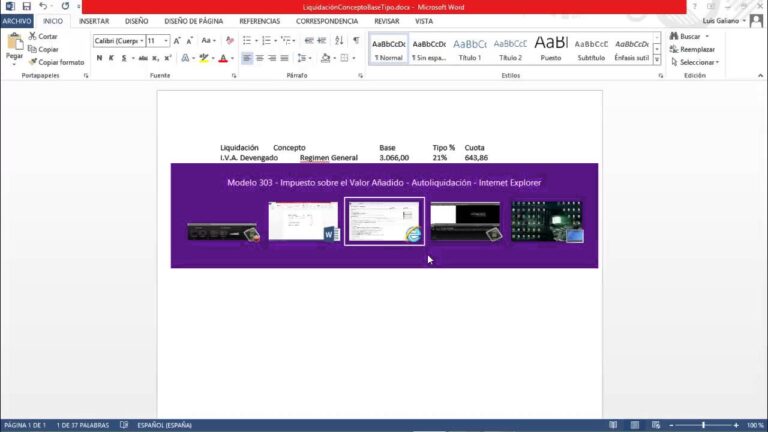Toggle italic (K) formatting
Viewport: 768px width, 432px height.
click(111, 58)
